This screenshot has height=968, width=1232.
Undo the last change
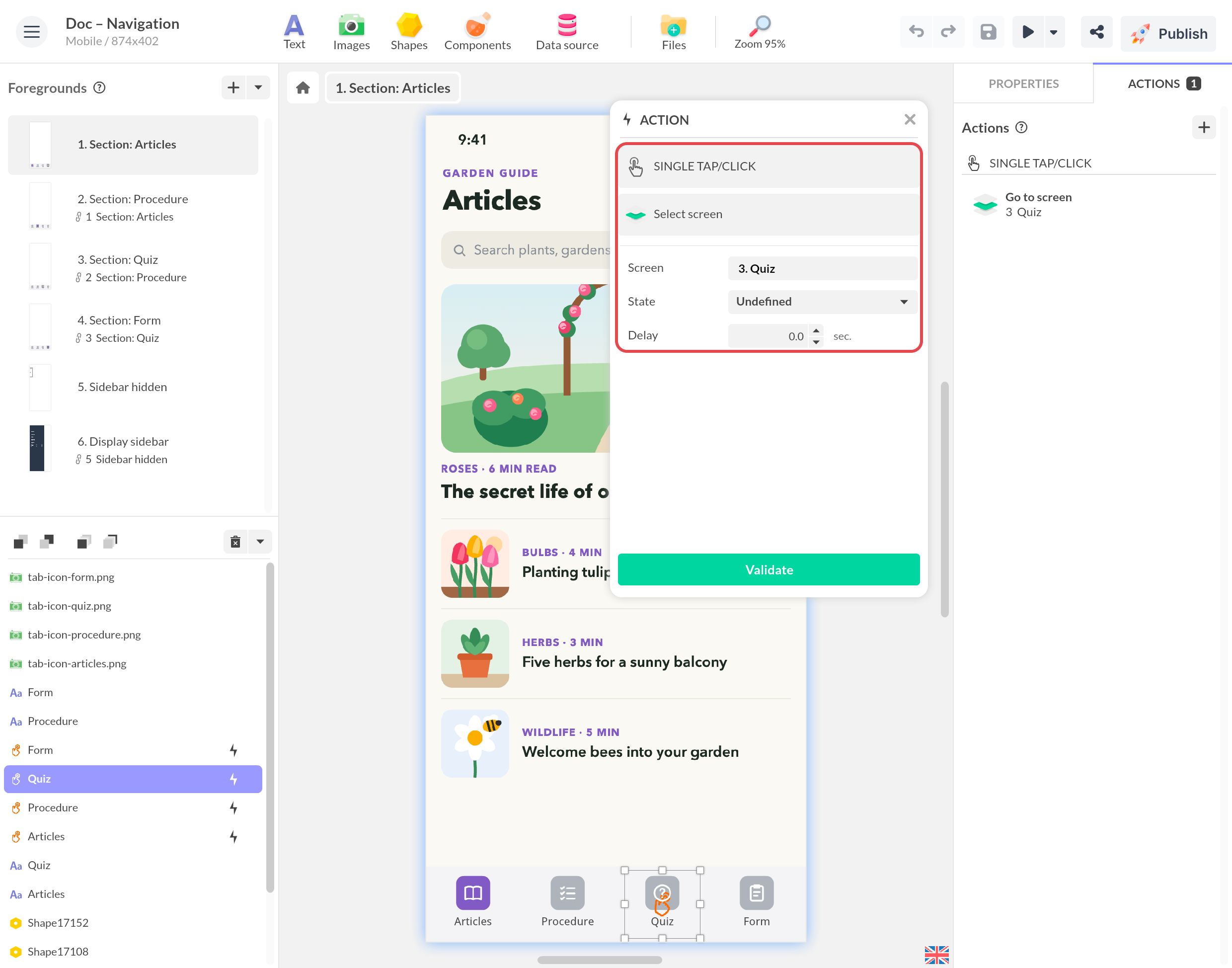point(916,32)
